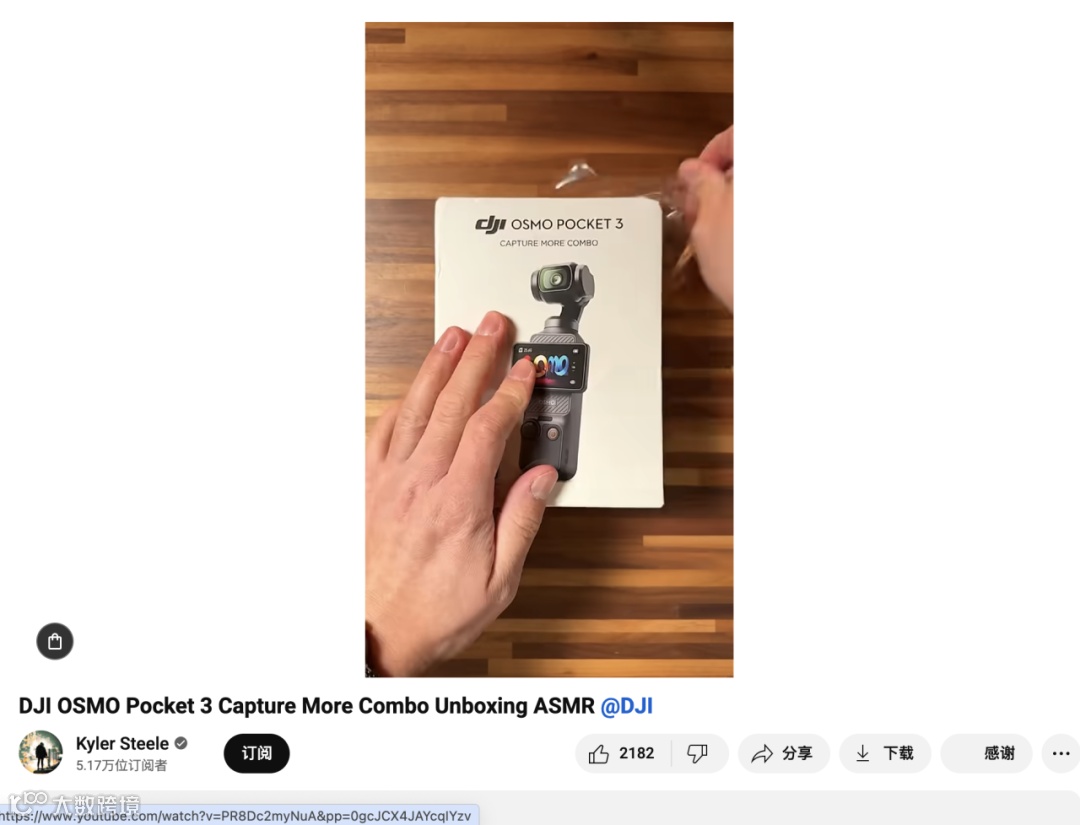The image size is (1080, 825).
Task: Click the 感谢 thanks button
Action: [x=986, y=753]
